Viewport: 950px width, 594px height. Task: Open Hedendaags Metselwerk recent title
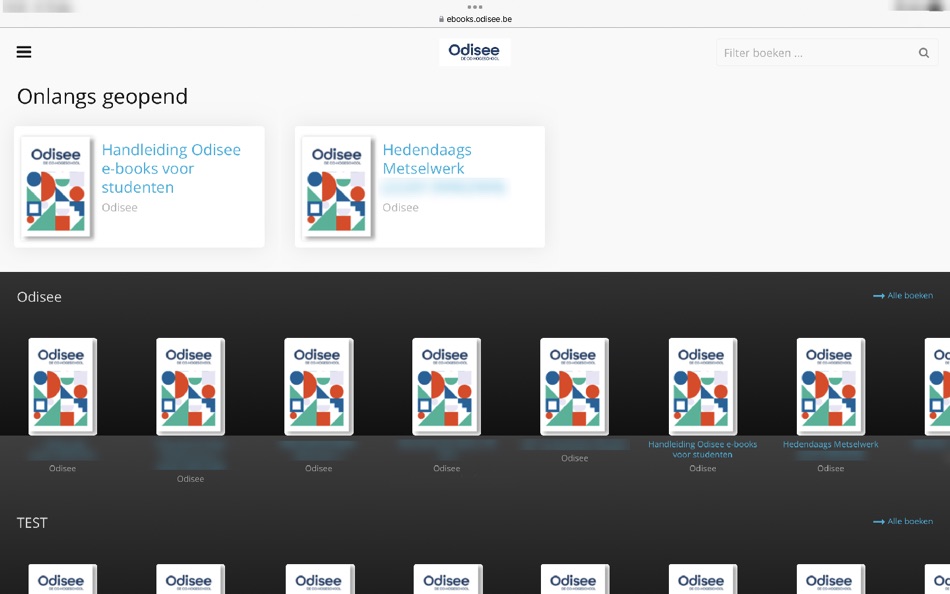pyautogui.click(x=427, y=159)
